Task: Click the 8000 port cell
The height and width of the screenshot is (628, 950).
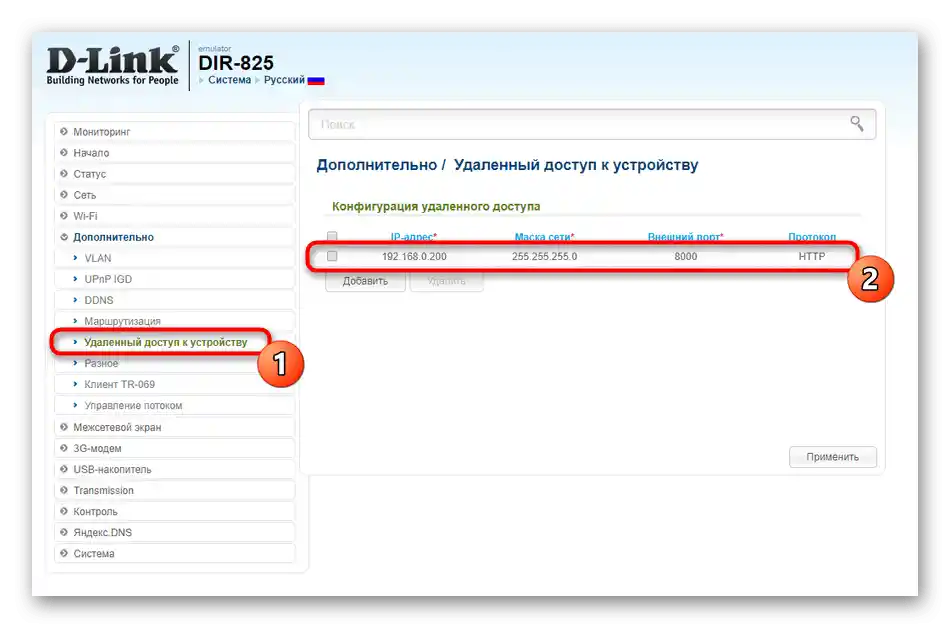Action: [685, 256]
